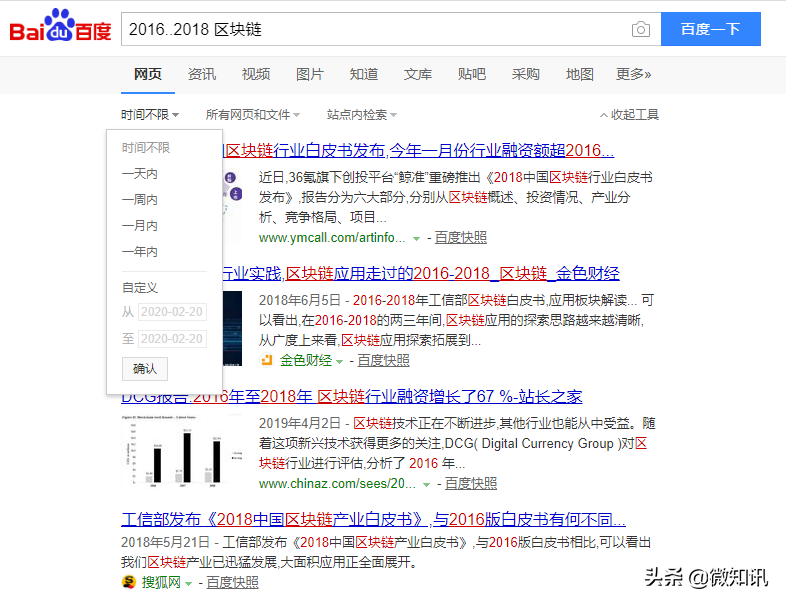Screen dimensions: 786x605
Task: Open 百度快照 for chinaz result
Action: pos(471,484)
